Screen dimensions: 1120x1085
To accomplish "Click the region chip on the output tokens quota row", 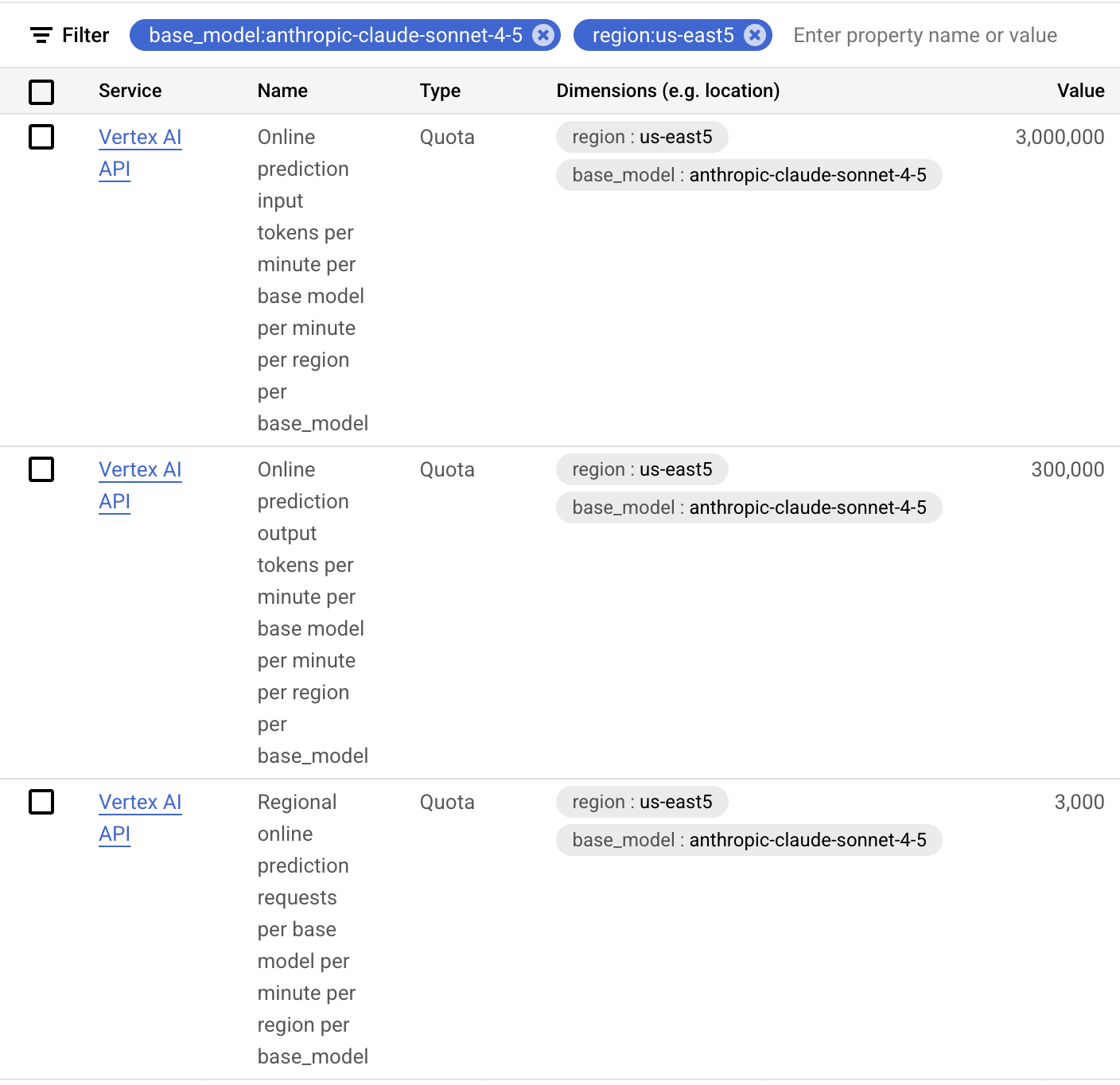I will (x=641, y=469).
